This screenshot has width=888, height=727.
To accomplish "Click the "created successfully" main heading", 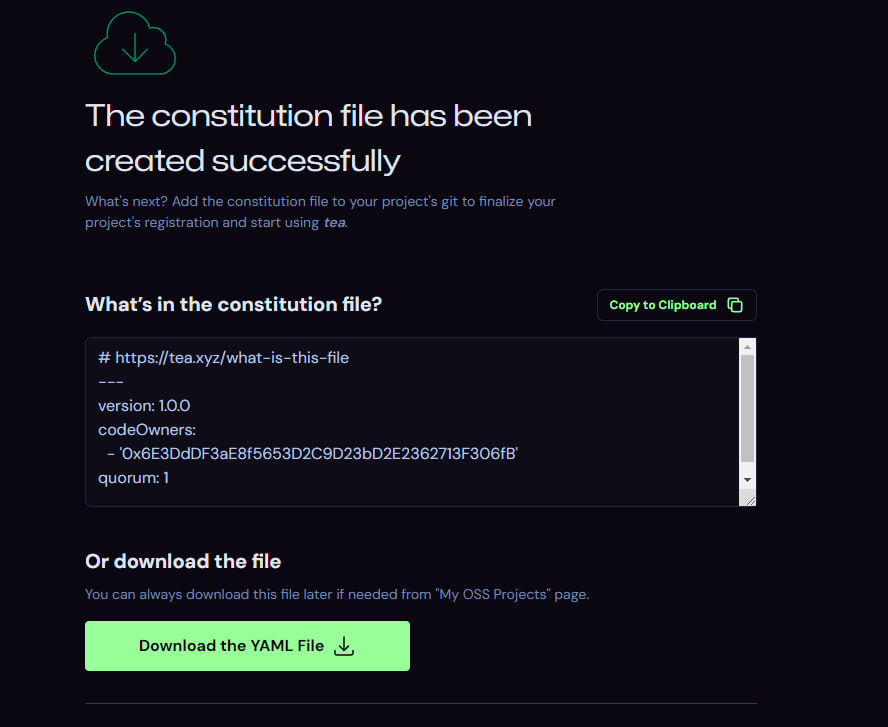I will tap(243, 160).
